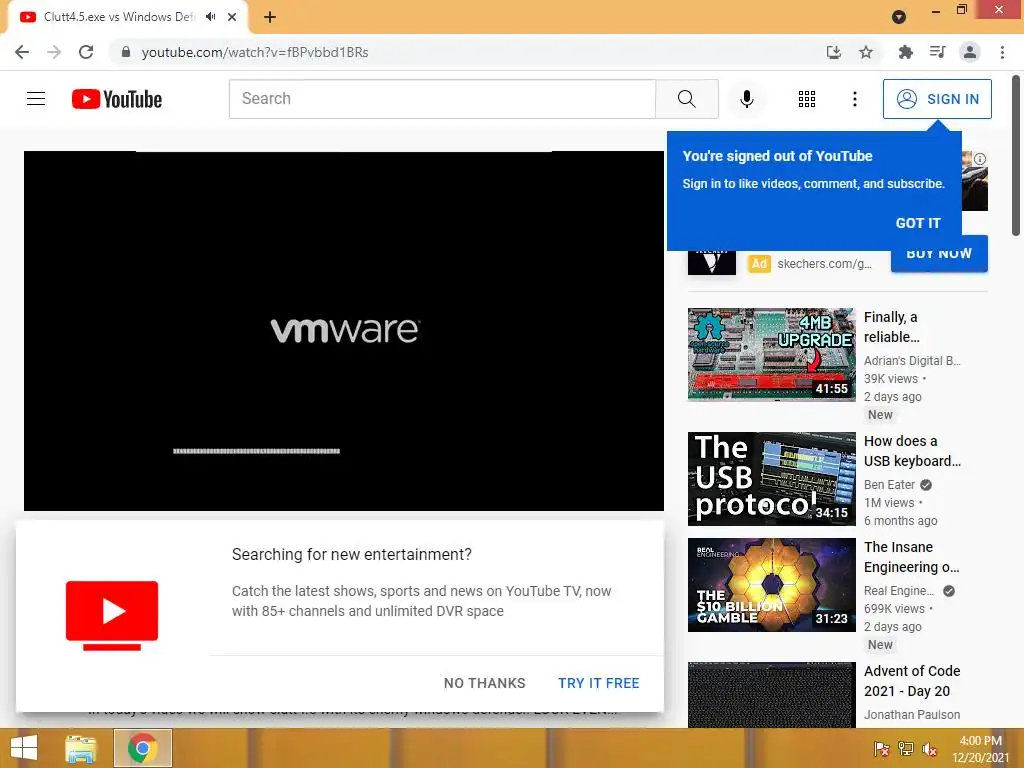Click the Jonathan Paulson channel name
Viewport: 1024px width, 768px height.
click(912, 714)
